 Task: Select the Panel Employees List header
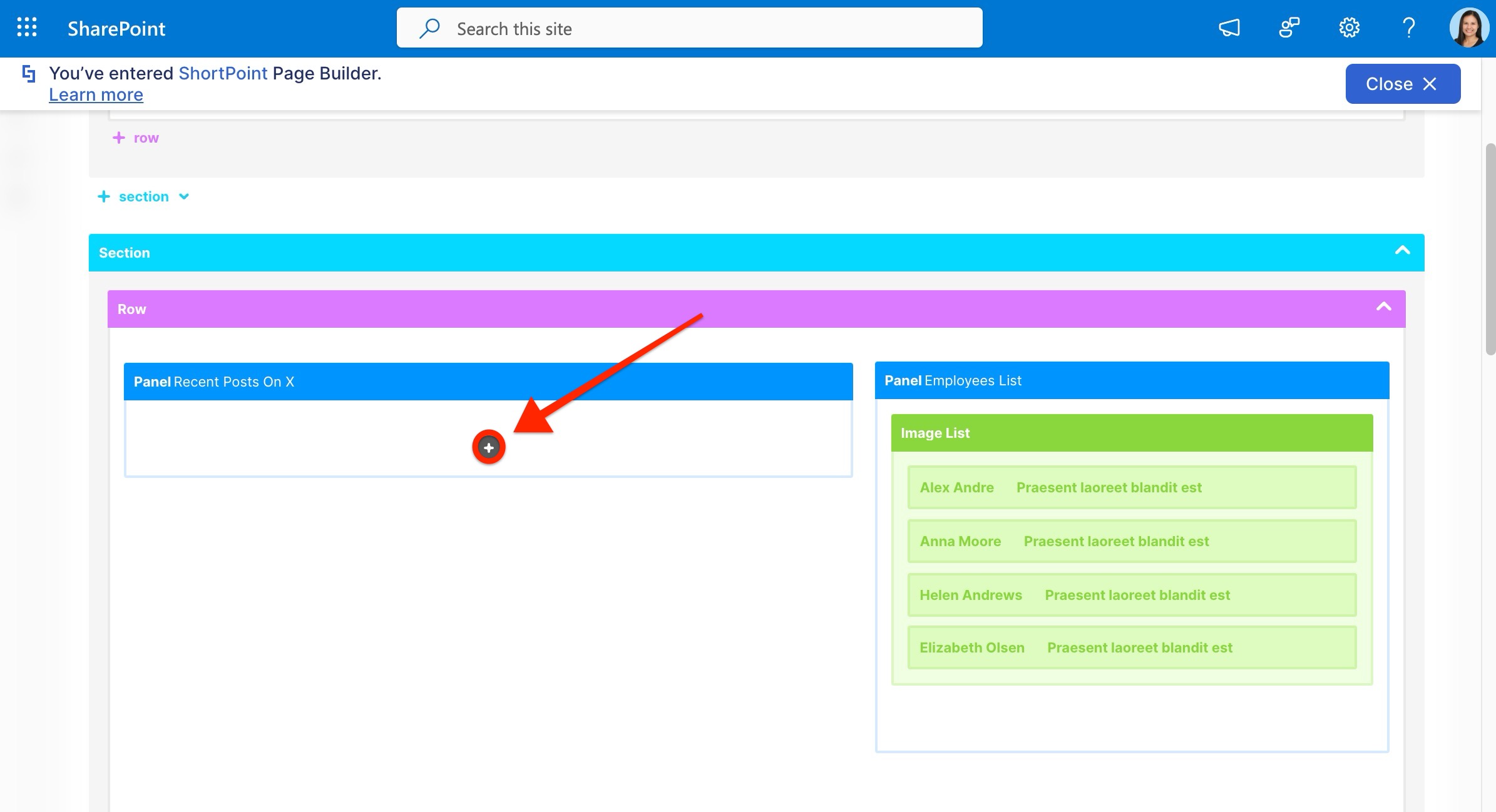pos(1131,380)
